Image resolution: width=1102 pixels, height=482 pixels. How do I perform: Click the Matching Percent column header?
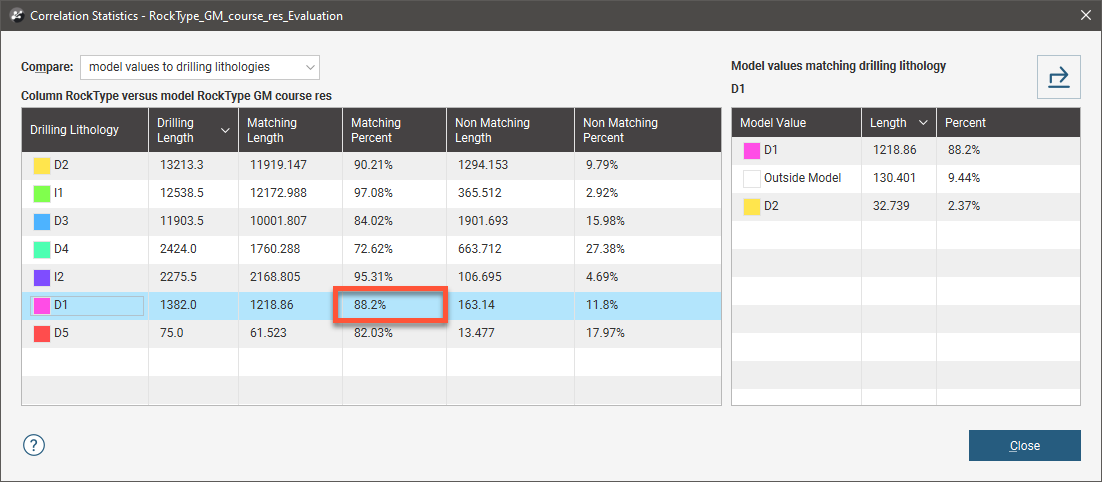(394, 130)
